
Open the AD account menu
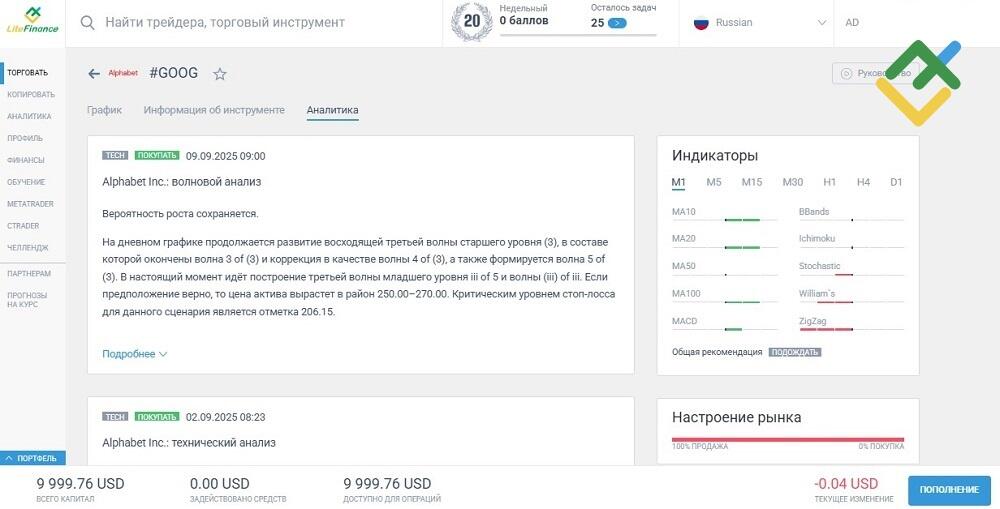pos(852,22)
